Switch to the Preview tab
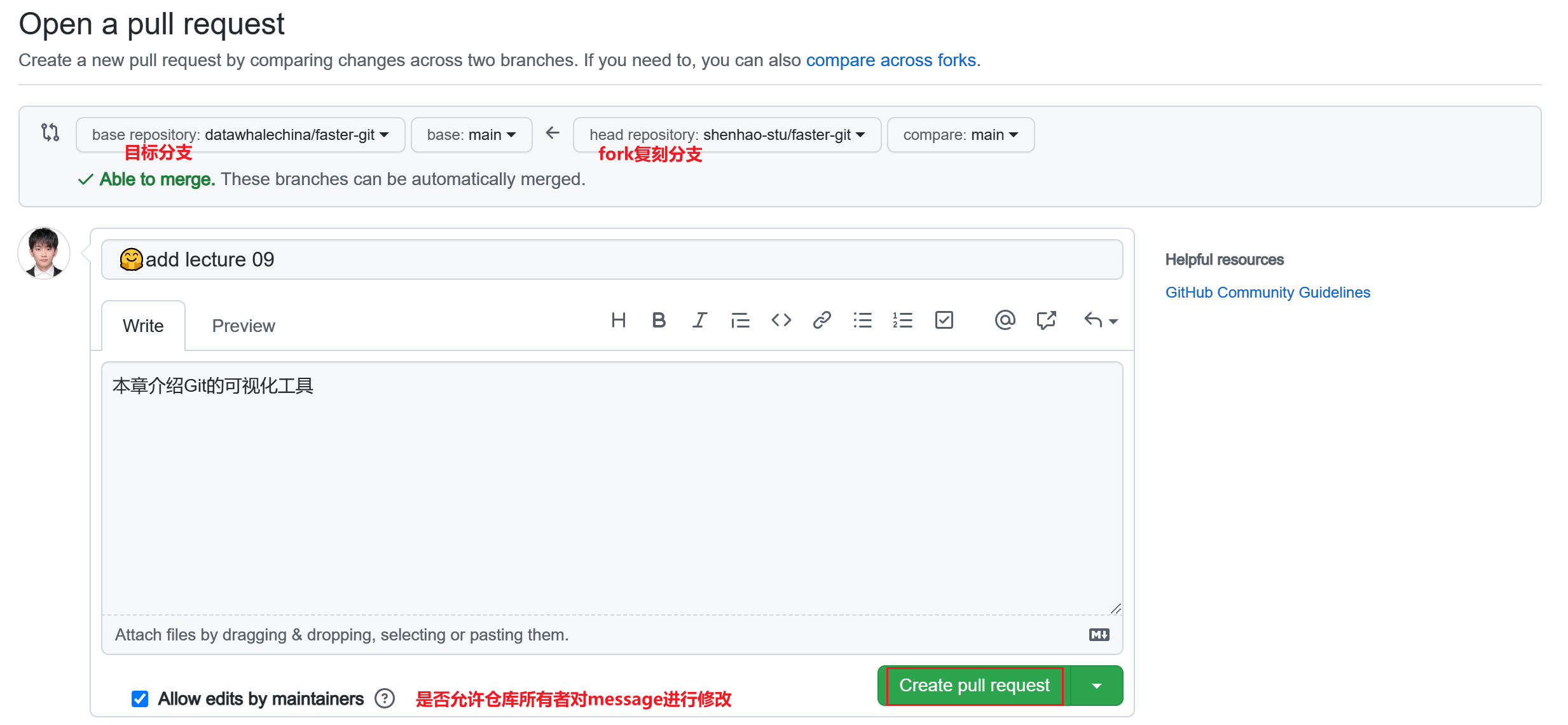 244,325
